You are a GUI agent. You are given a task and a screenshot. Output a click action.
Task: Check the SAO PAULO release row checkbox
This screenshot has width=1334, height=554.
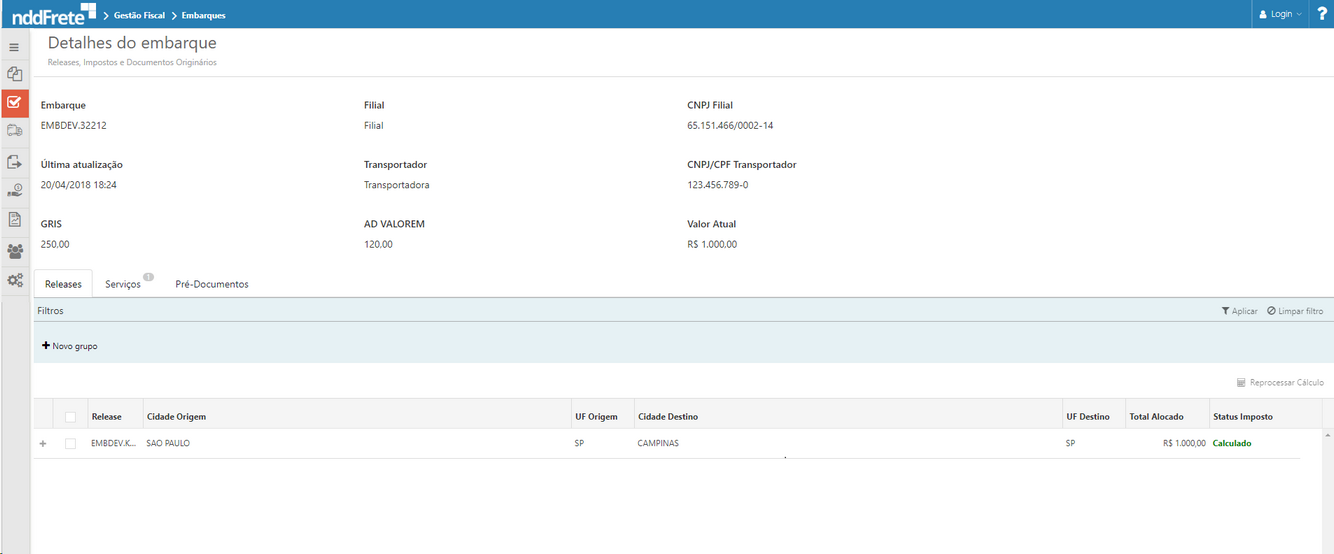point(70,443)
